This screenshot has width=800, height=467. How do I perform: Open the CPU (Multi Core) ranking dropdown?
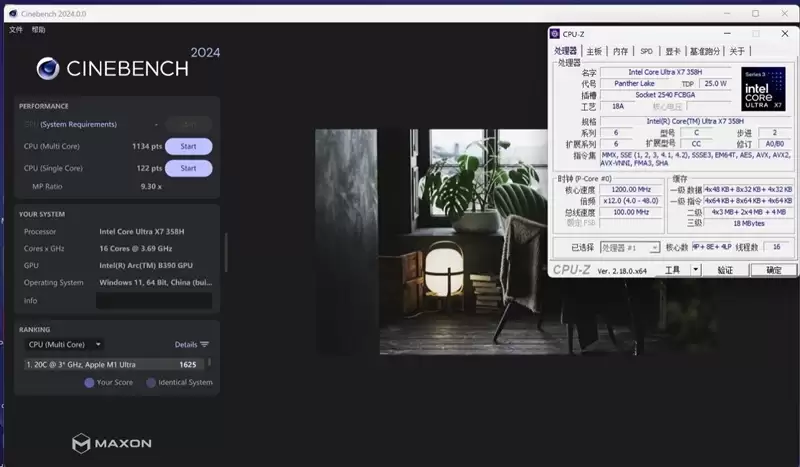(x=63, y=344)
